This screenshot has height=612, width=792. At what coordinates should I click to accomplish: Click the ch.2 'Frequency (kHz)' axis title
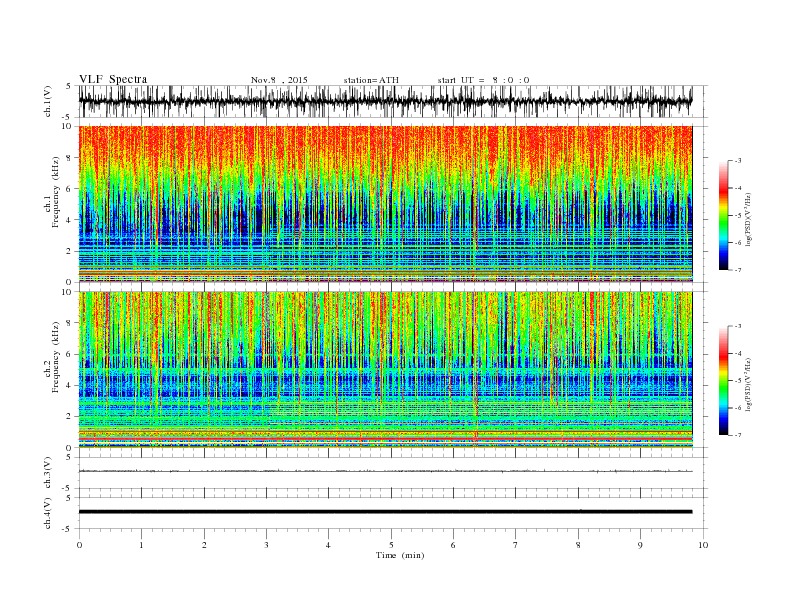pyautogui.click(x=56, y=358)
